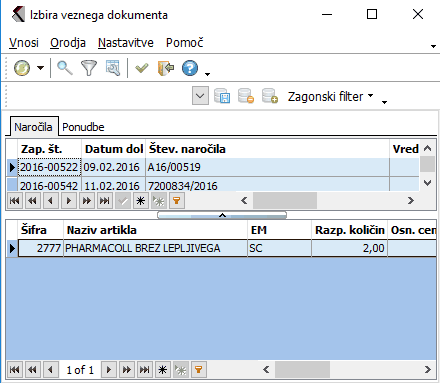Go to first record in orders navigator
Screen dimensions: 440x383
point(14,201)
